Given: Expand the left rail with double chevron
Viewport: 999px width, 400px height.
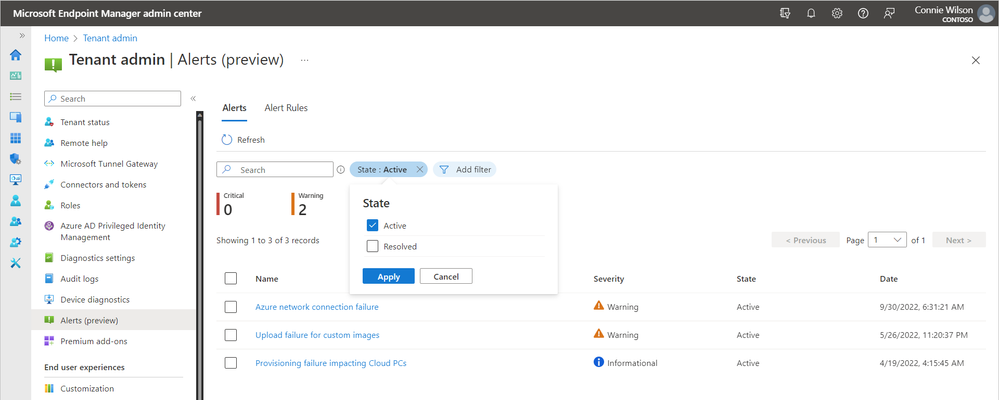Looking at the screenshot, I should (22, 36).
